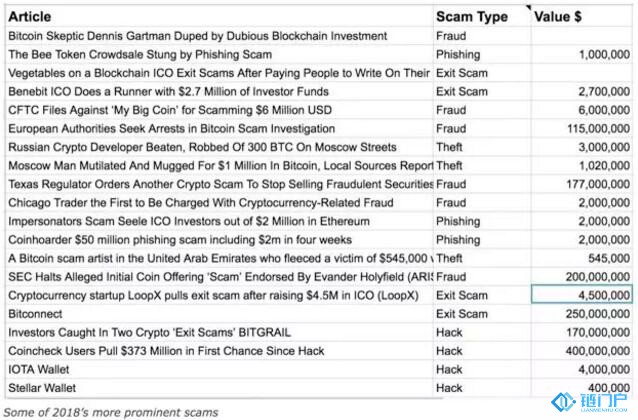638x420 pixels.
Task: Click the 400,000,000 value cell
Action: (x=582, y=351)
